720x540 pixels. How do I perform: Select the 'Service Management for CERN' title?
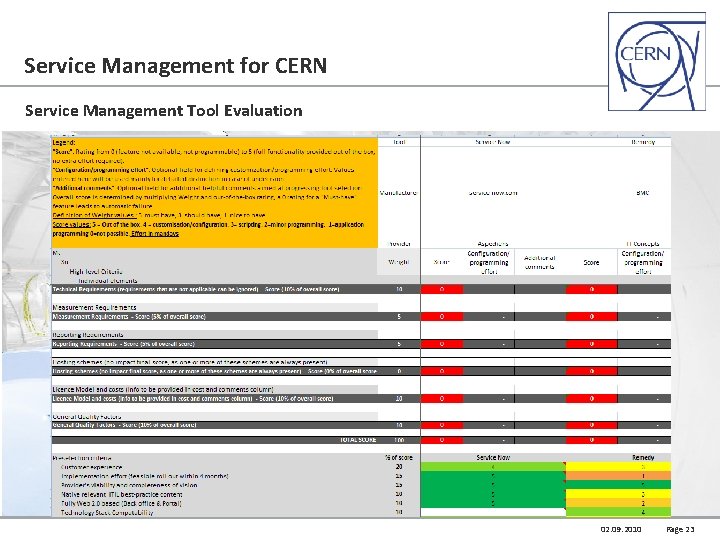point(175,66)
